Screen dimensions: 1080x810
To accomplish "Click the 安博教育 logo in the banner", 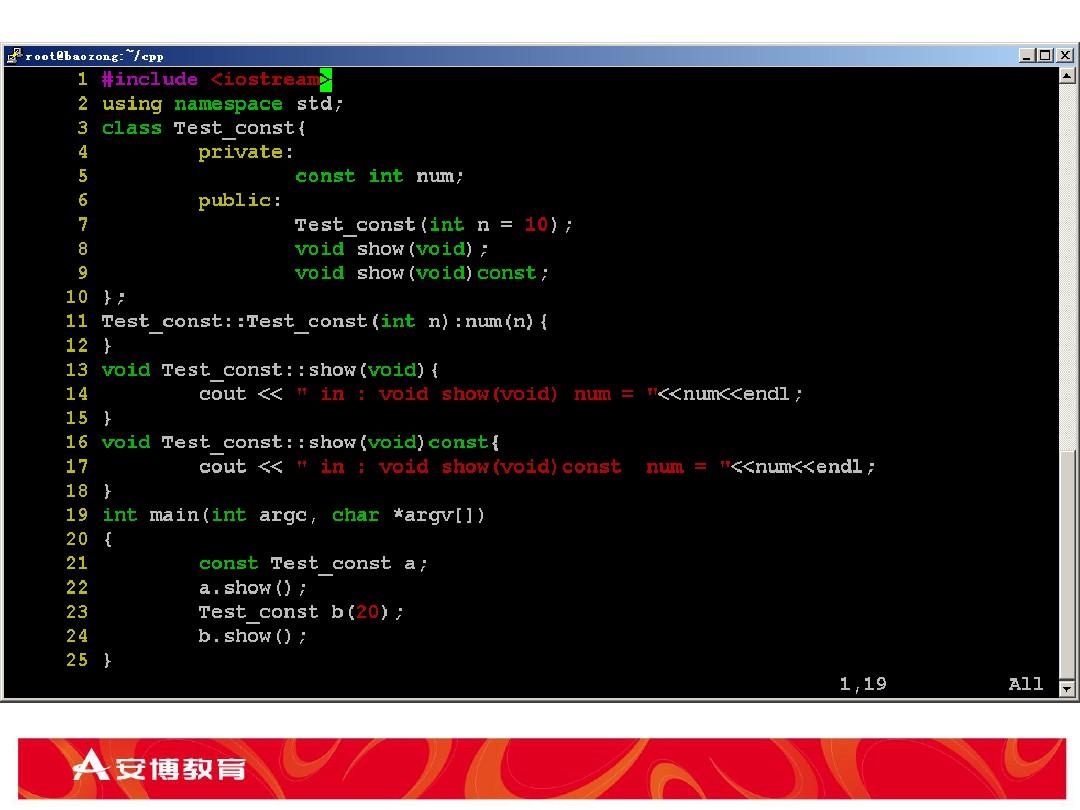I will click(159, 768).
